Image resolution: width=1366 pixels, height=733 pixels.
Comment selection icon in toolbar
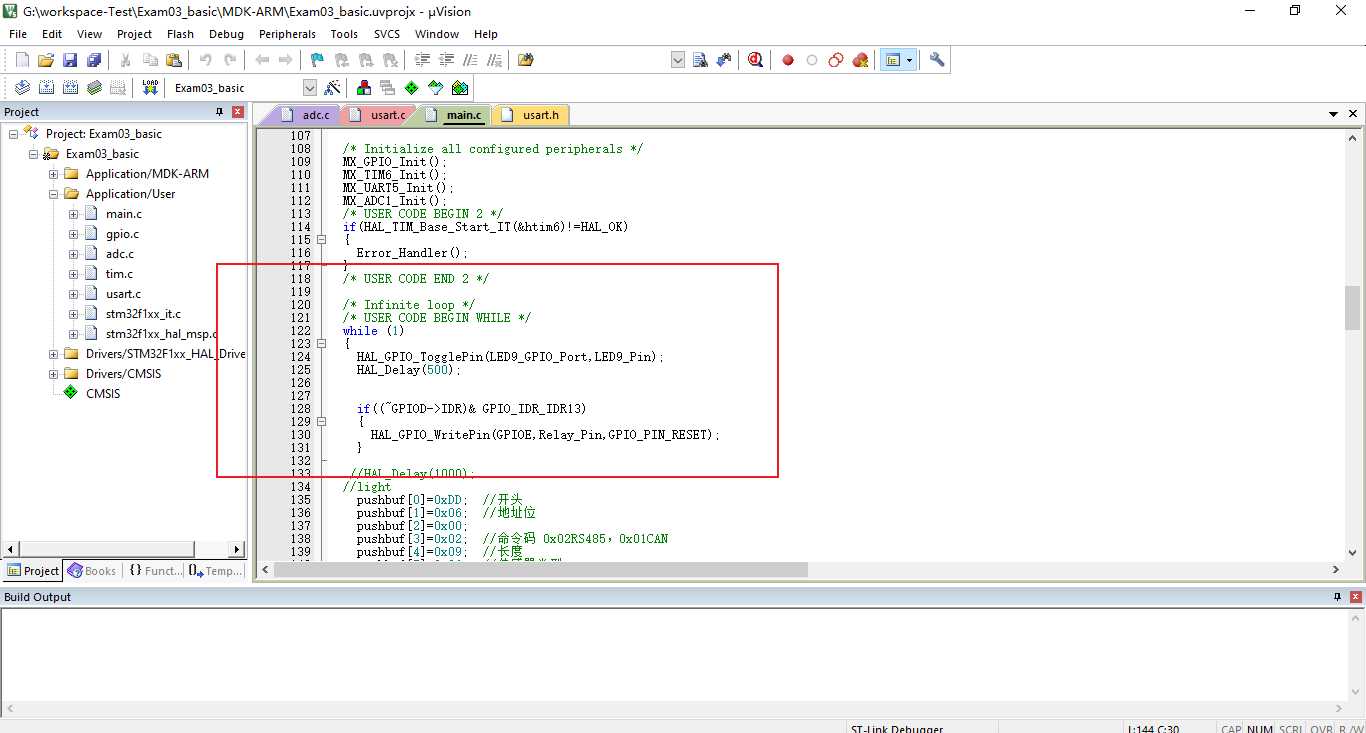pos(470,60)
